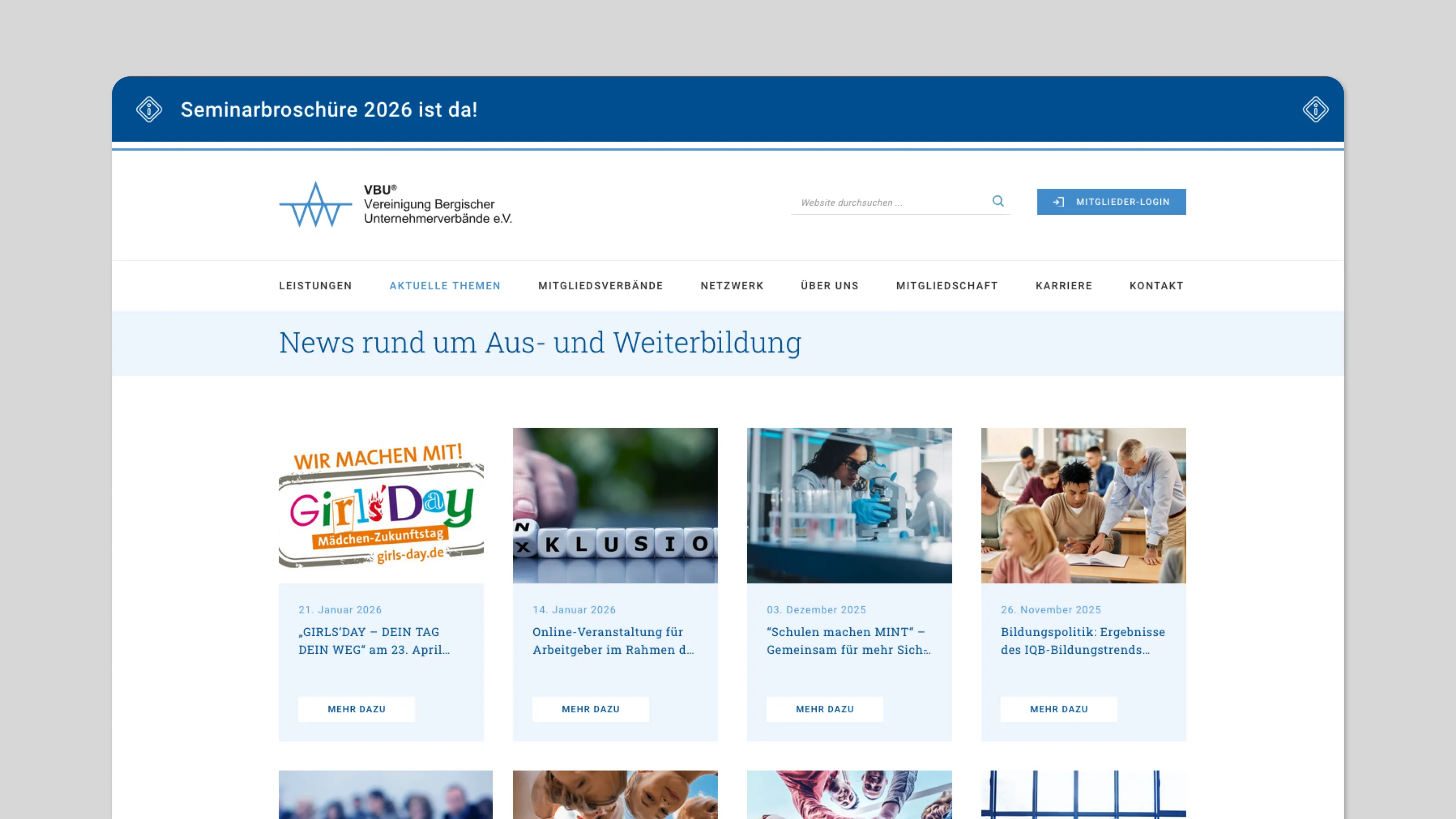The height and width of the screenshot is (819, 1456).
Task: Open the Inklusion letter-dice thumbnail
Action: (615, 505)
